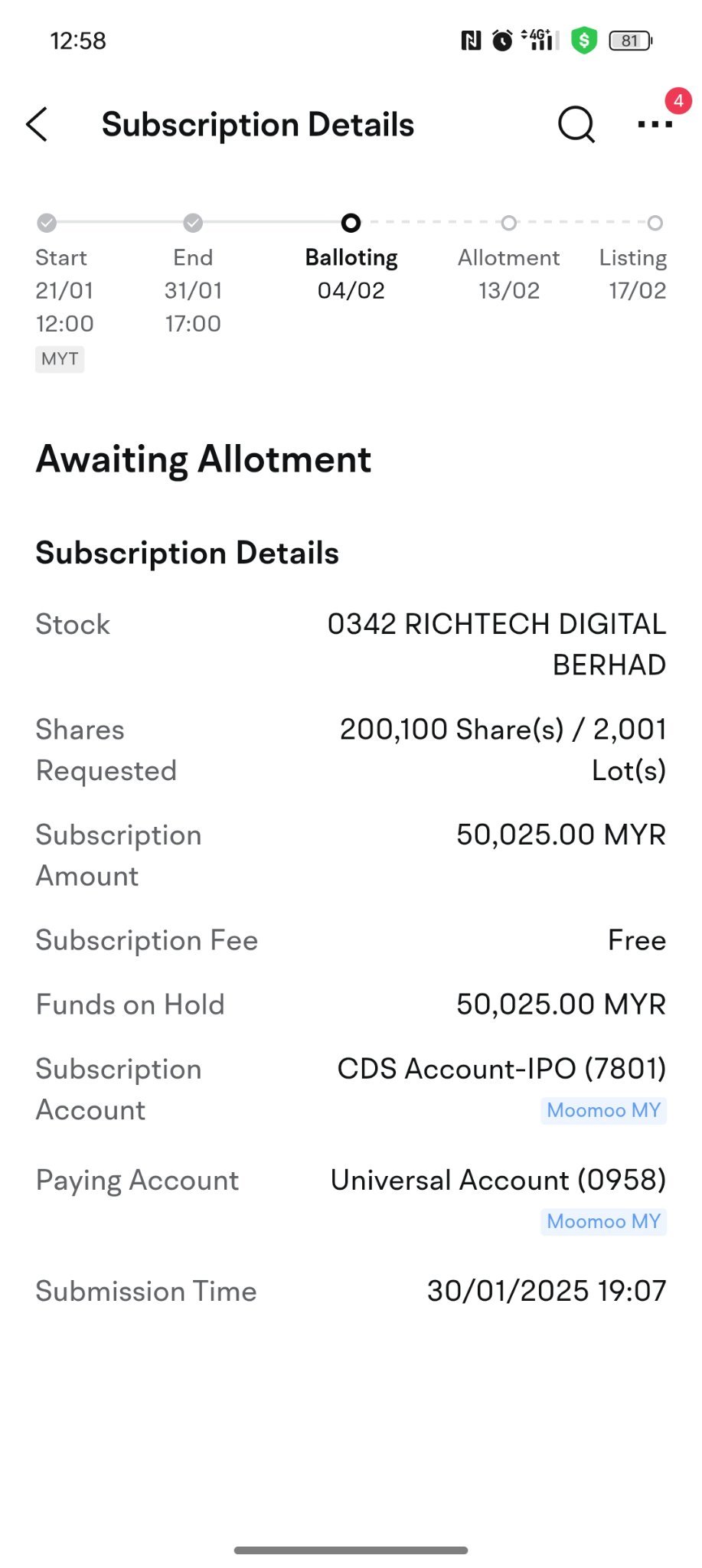
Task: Tap the 4G signal strength icon
Action: tap(540, 40)
